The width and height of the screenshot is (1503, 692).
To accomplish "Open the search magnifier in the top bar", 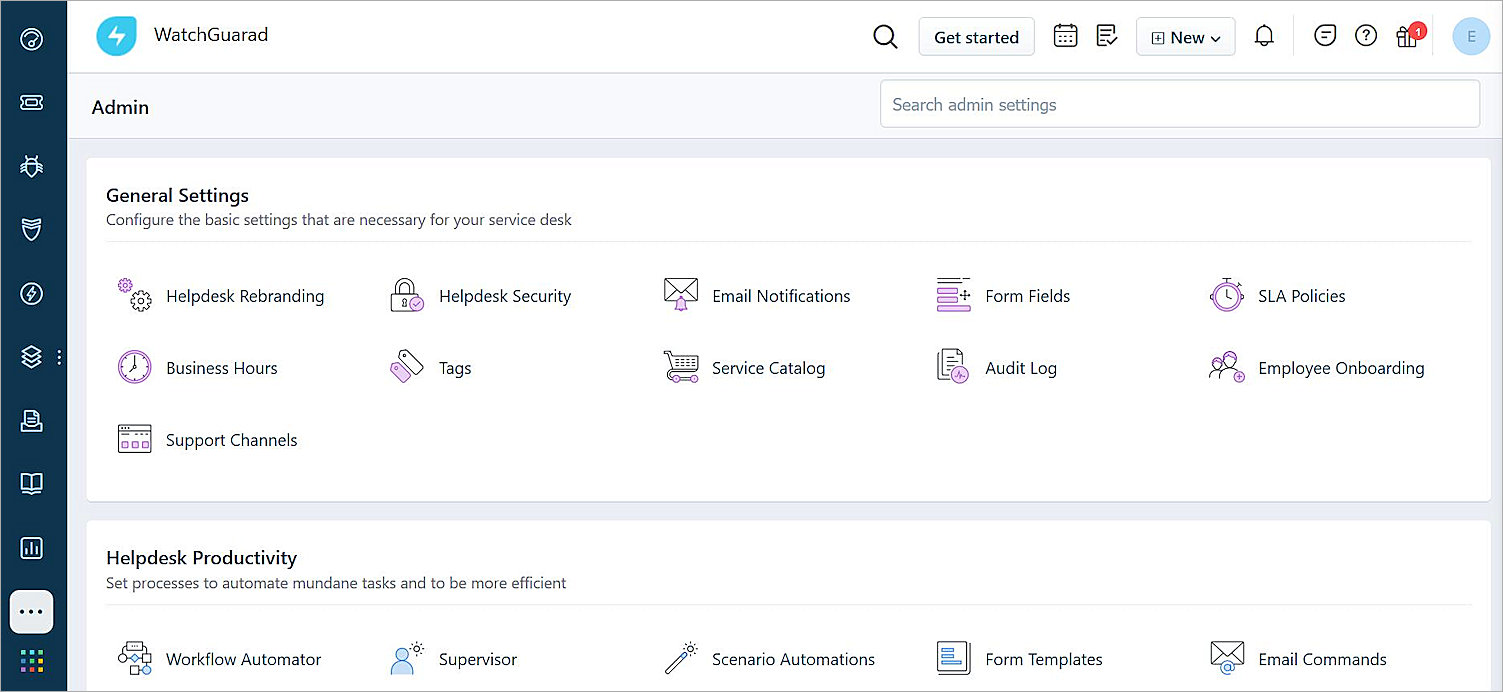I will (x=885, y=36).
